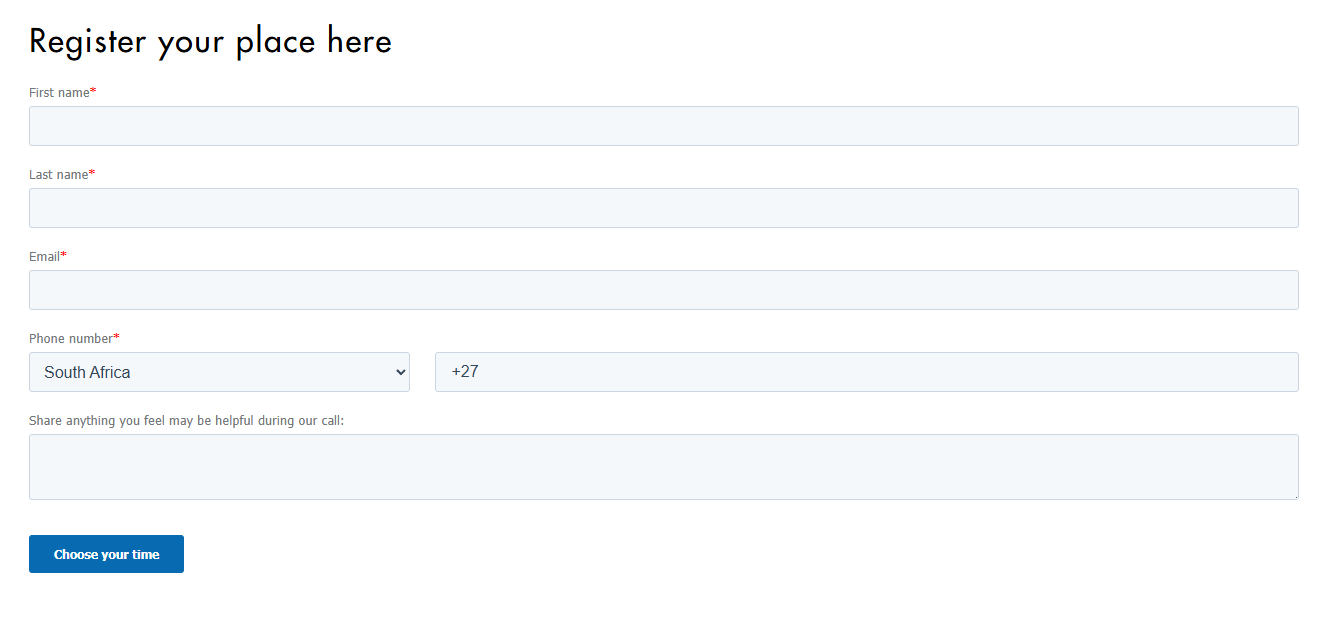1328x617 pixels.
Task: Click the "Email" field label
Action: tap(44, 257)
